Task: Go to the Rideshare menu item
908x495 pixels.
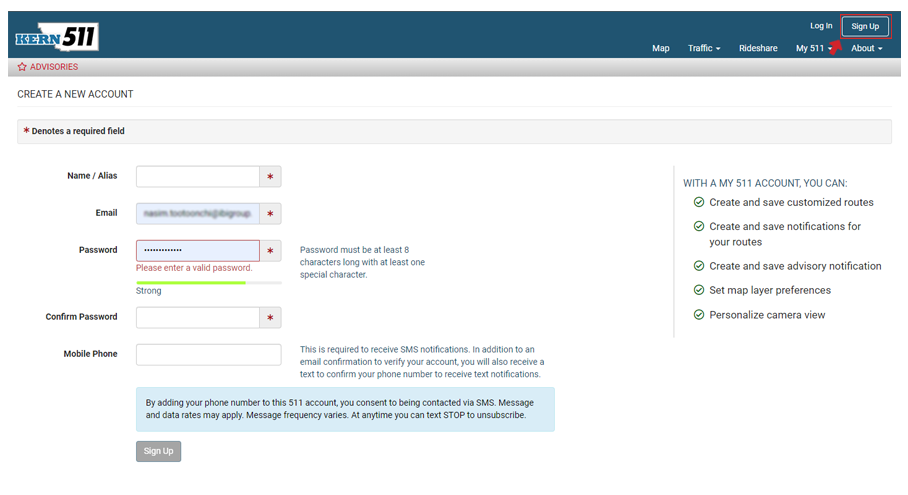Action: [x=758, y=48]
